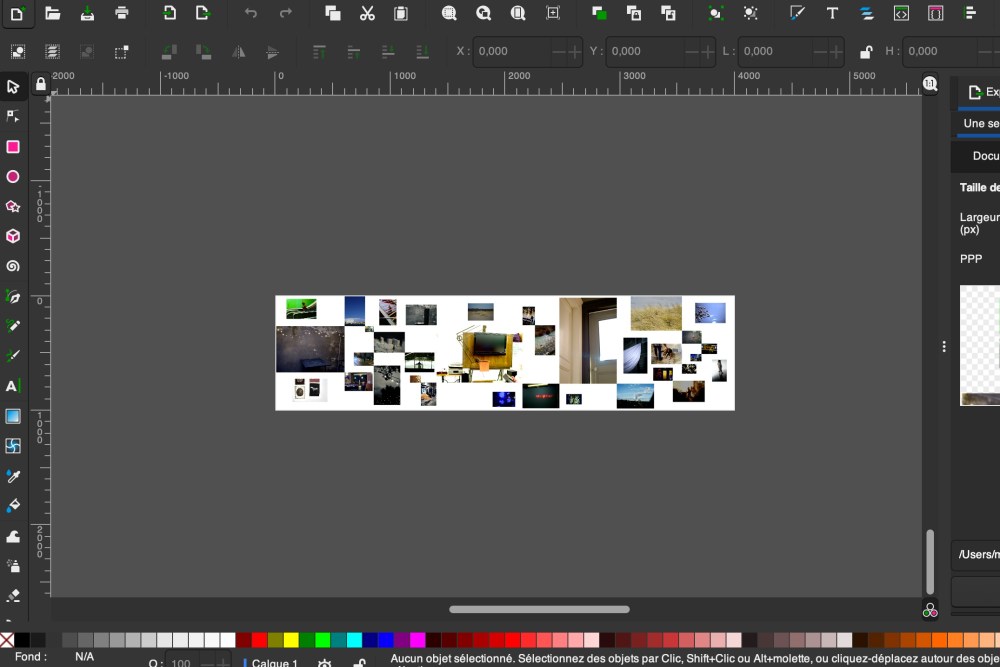Click inside the Y position field
The width and height of the screenshot is (1000, 667).
tap(640, 51)
